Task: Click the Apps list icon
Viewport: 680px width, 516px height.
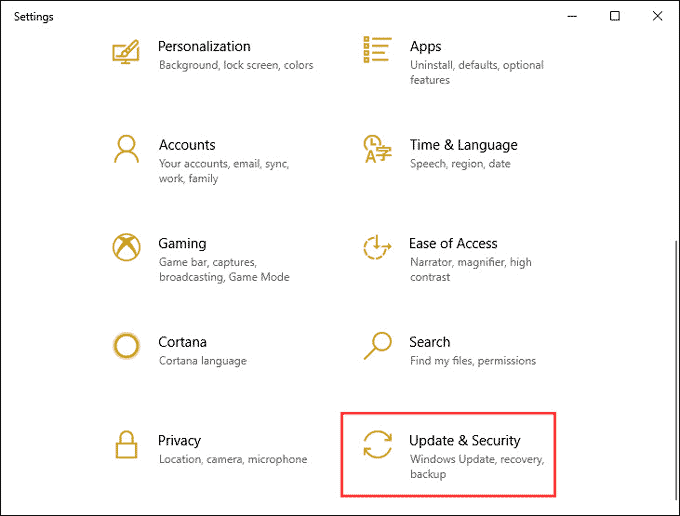Action: tap(377, 49)
